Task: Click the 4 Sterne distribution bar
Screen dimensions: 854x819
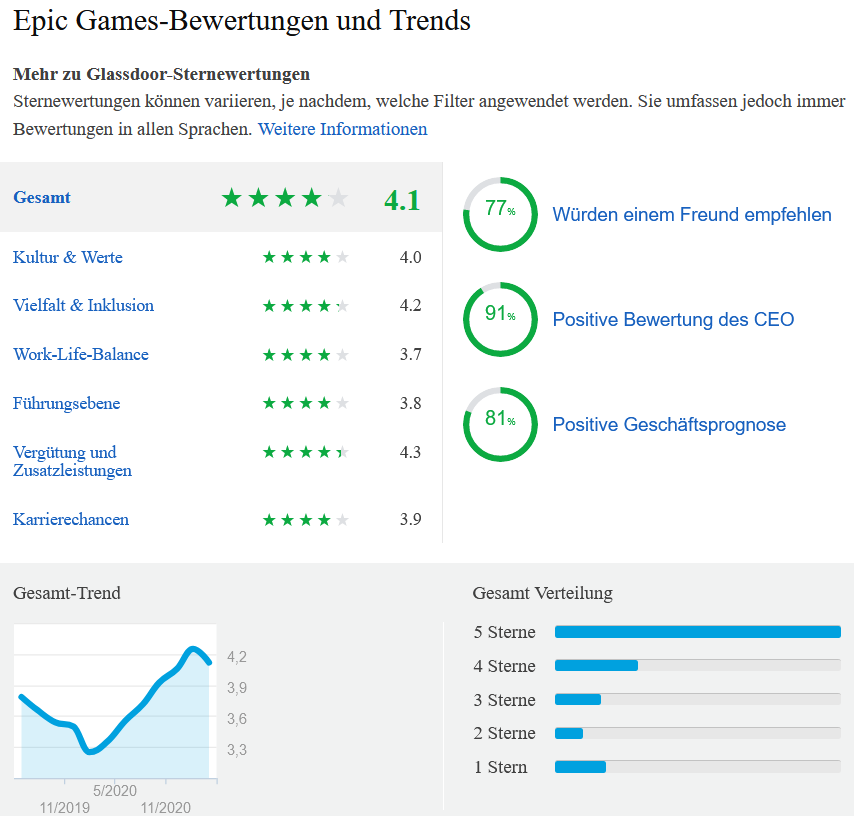Action: [698, 665]
